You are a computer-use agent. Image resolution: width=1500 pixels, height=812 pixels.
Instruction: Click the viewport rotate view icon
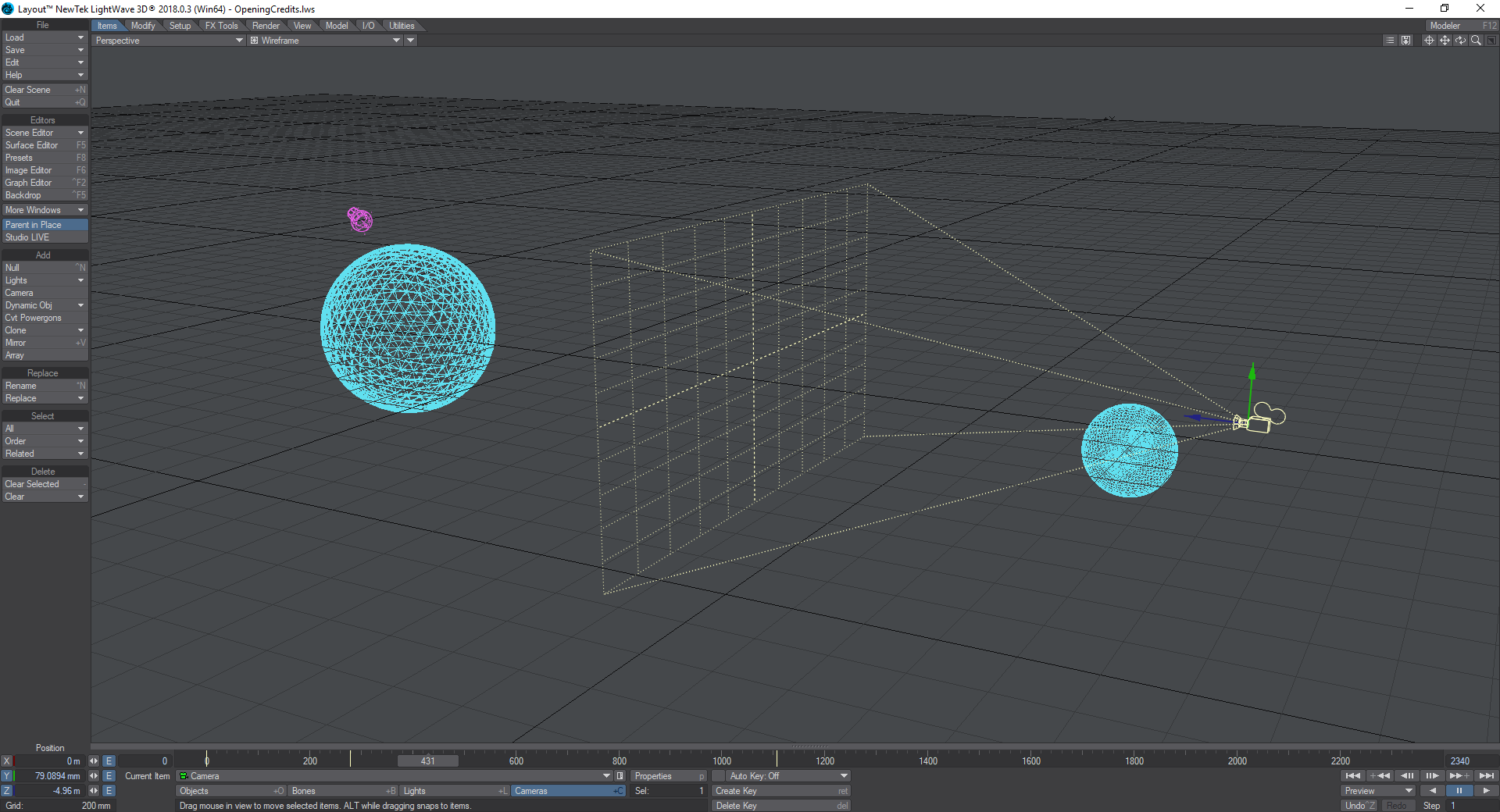click(x=1460, y=41)
